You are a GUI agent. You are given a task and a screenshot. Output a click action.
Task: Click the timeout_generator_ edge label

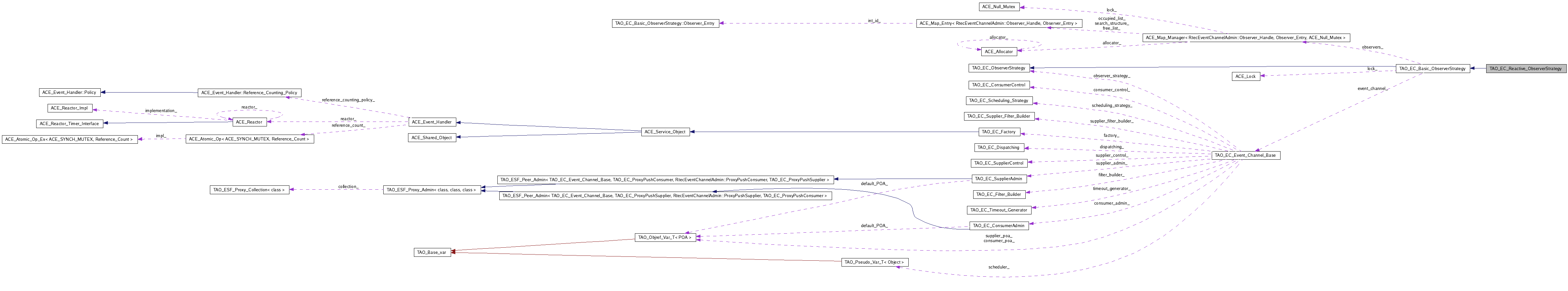[1111, 189]
